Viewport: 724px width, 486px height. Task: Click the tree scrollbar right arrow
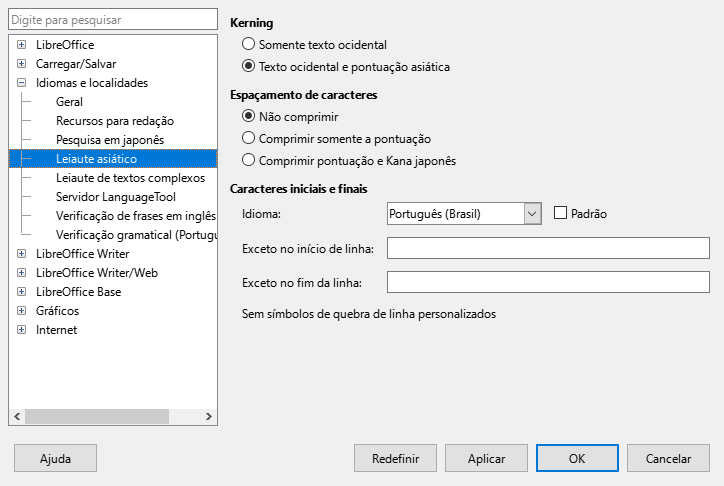[x=209, y=416]
